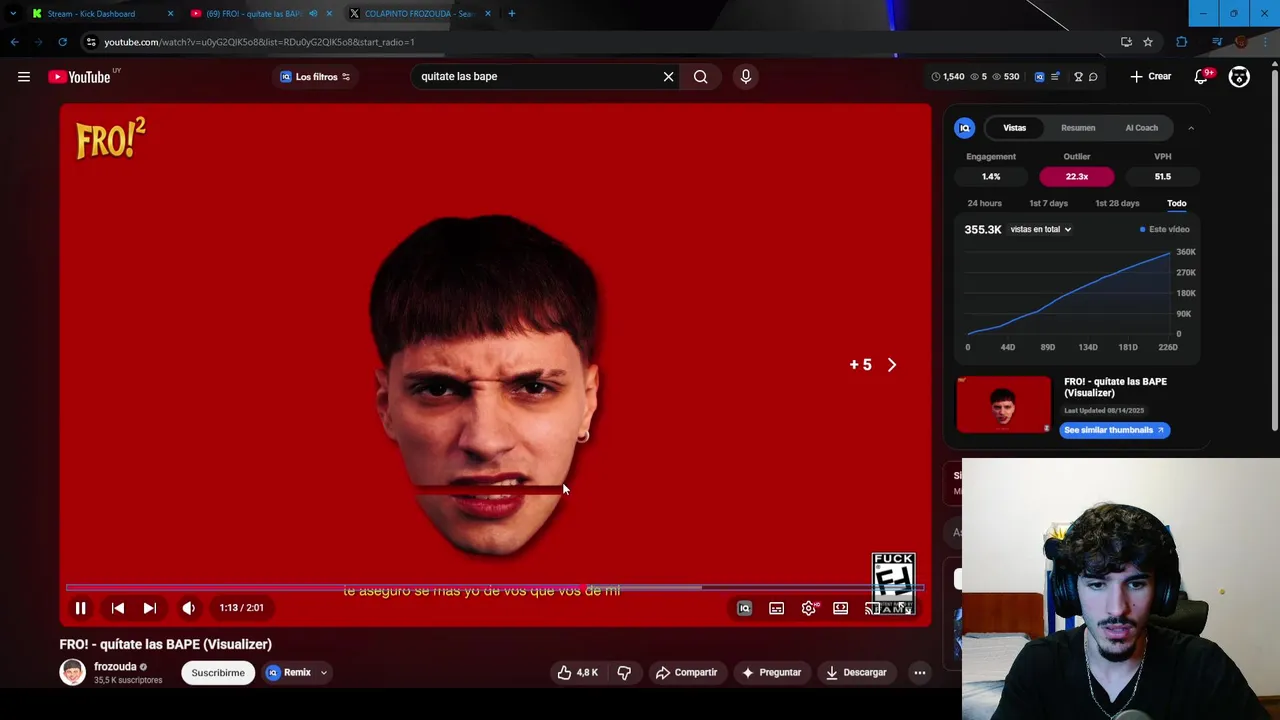Screen dimensions: 1280x720
Task: Install app icon in address bar
Action: tap(1126, 42)
